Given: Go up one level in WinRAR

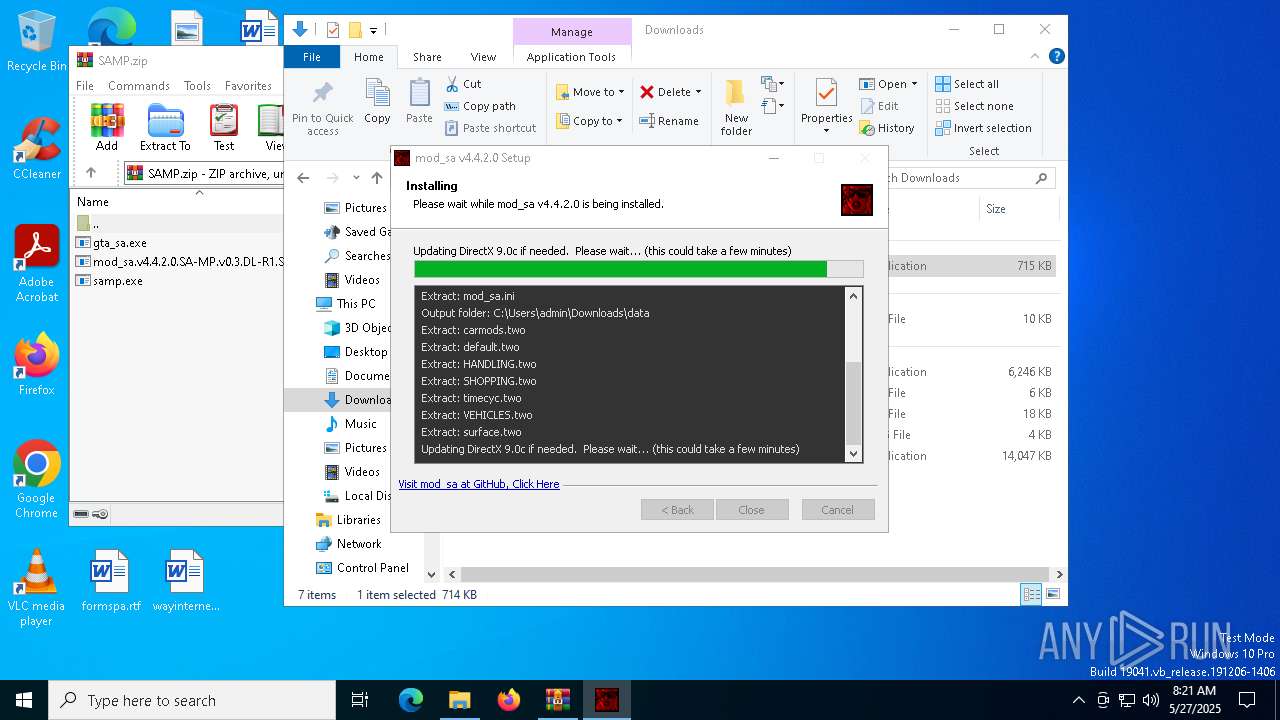Looking at the screenshot, I should point(91,173).
